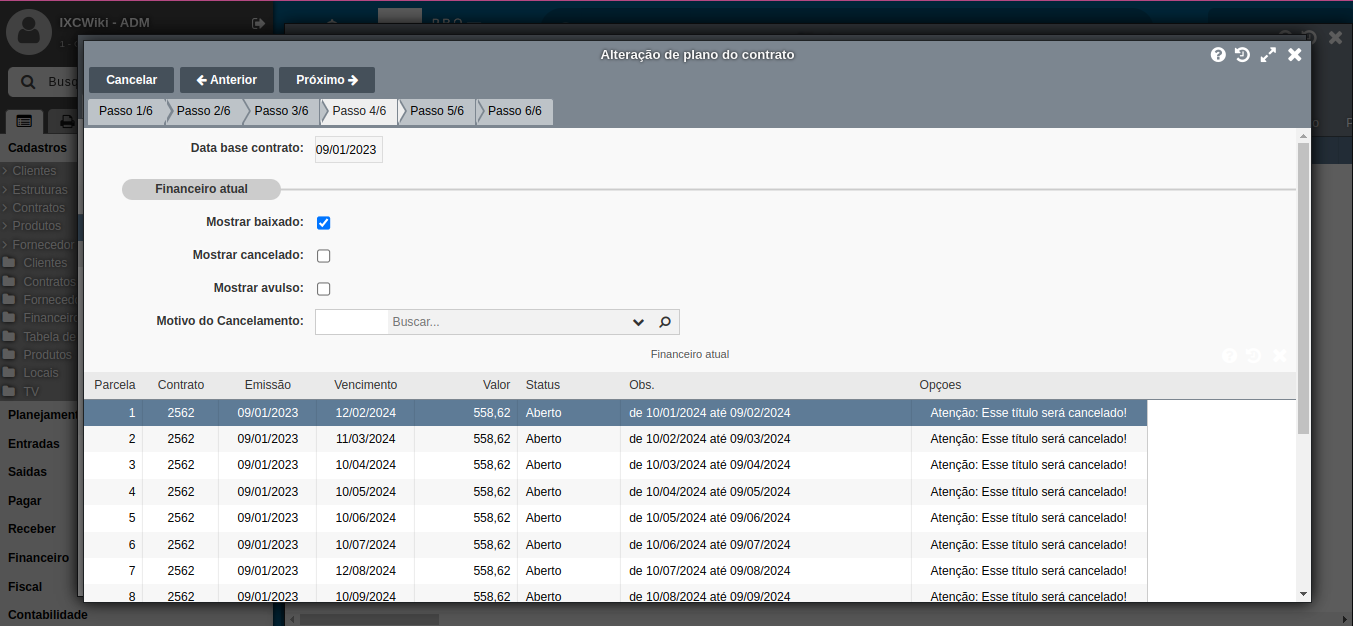This screenshot has width=1353, height=626.
Task: Go to step Passo 5/6
Action: 437,111
